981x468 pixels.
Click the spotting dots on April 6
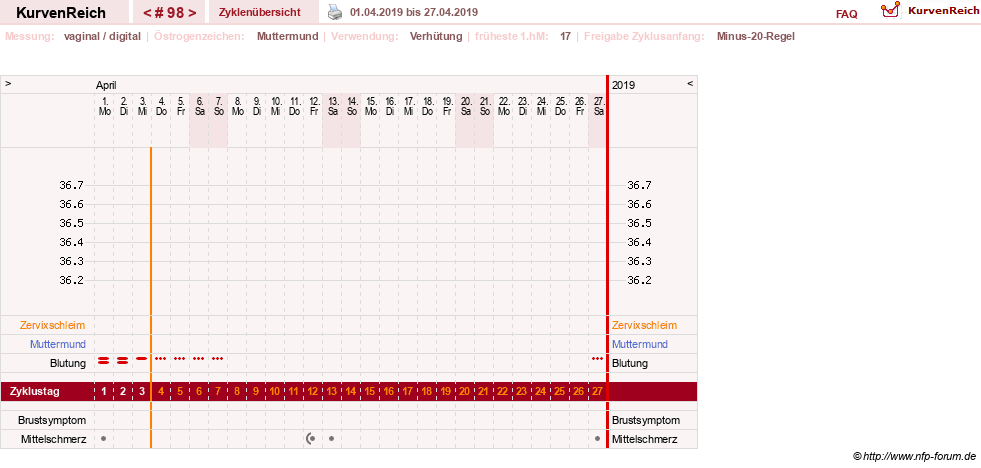[198, 359]
